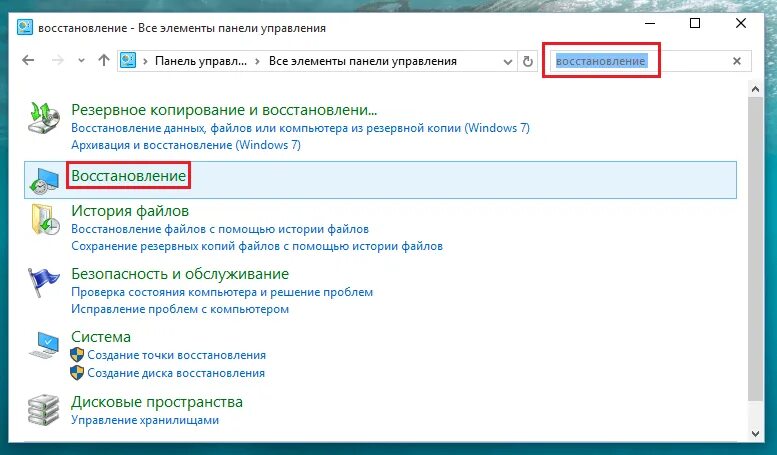777x455 pixels.
Task: Expand the address bar history dropdown
Action: 507,61
